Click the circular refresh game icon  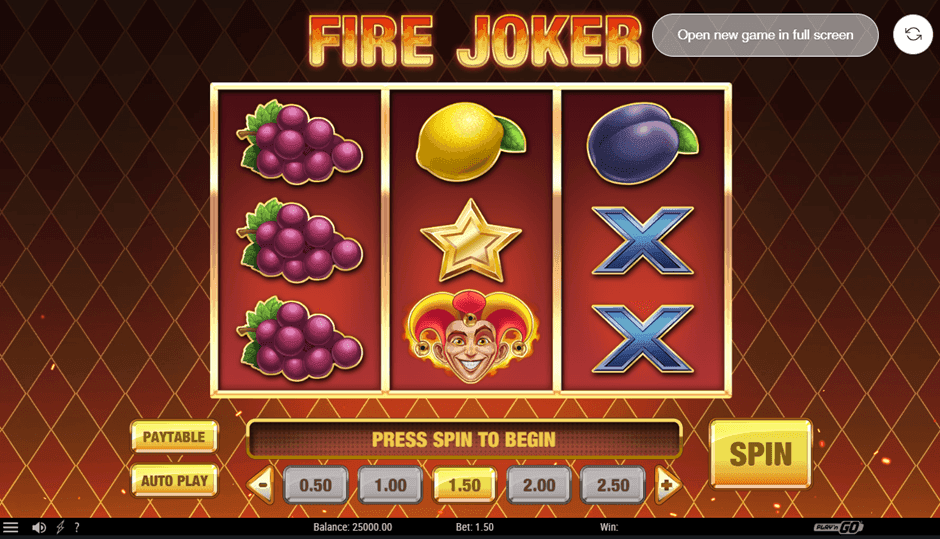(x=913, y=35)
